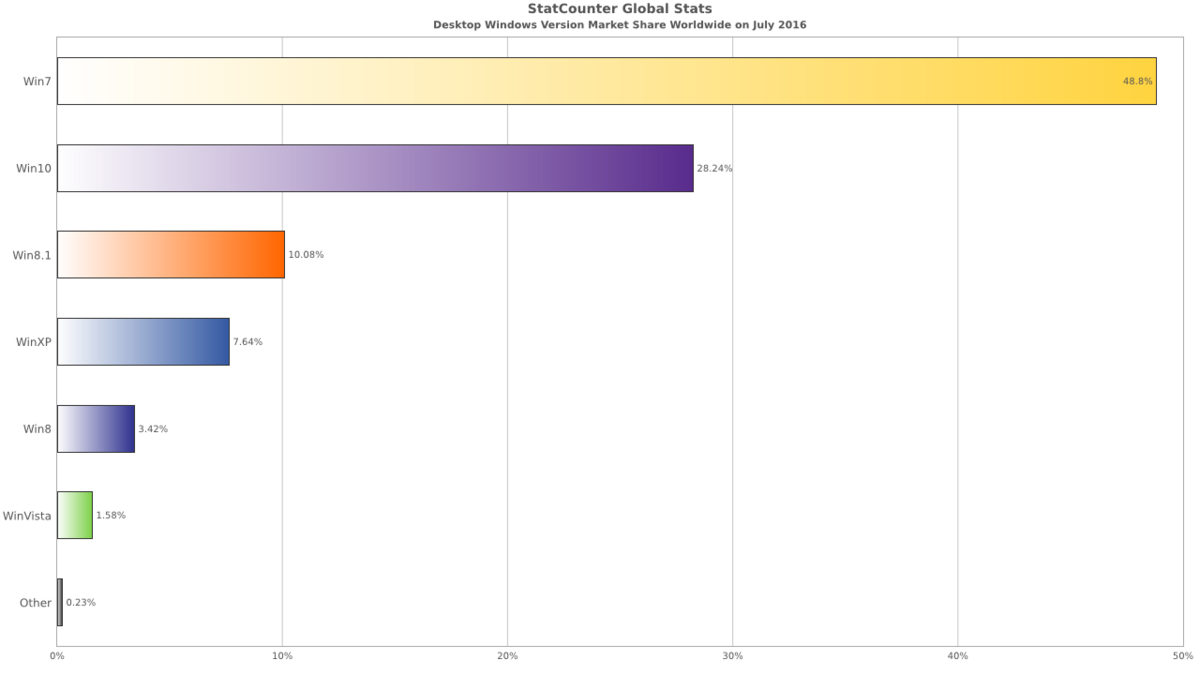Click the Win8.1 axis label
Screen dimensions: 1200x675
tap(32, 255)
